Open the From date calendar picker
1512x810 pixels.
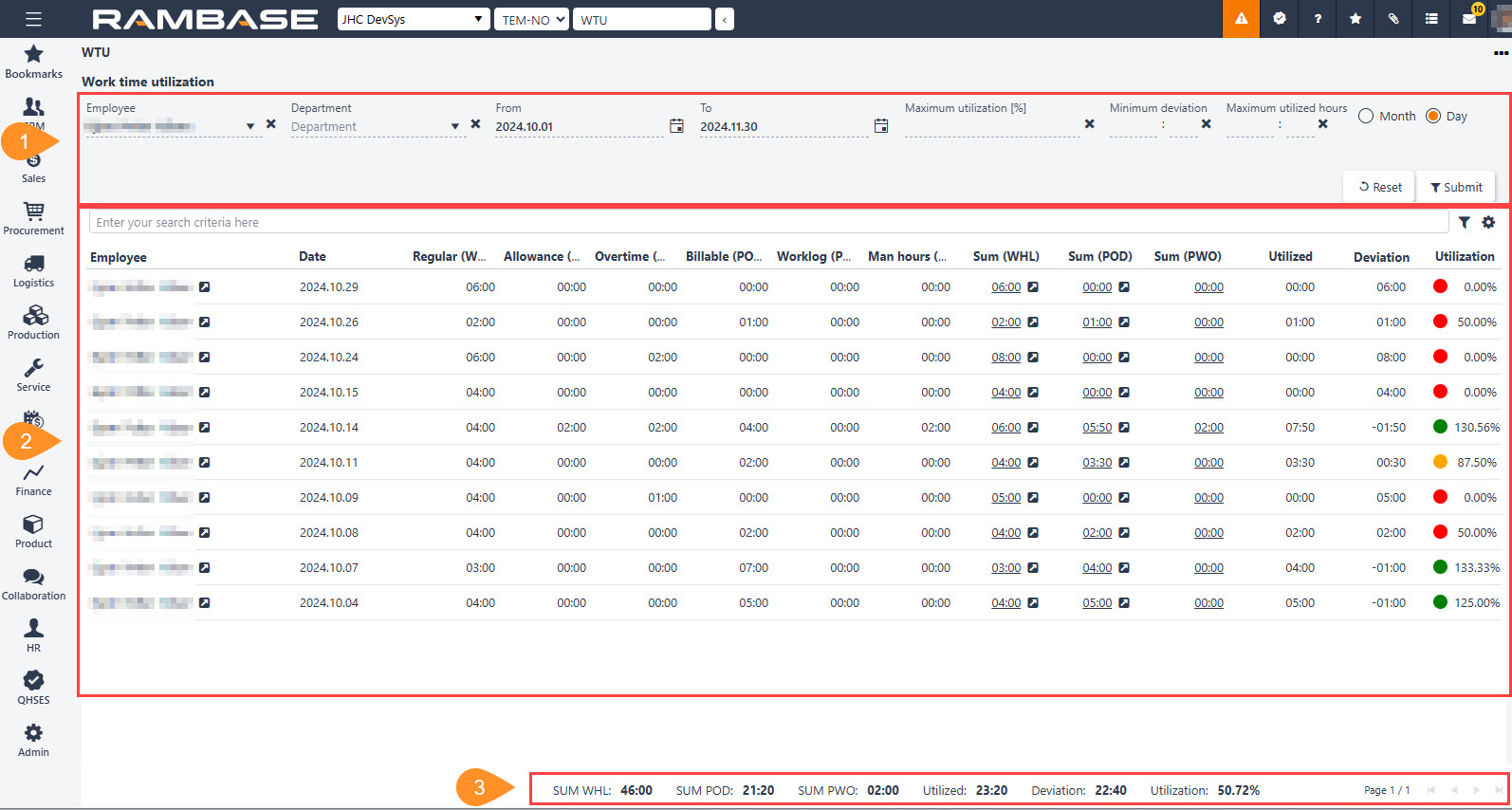pos(676,126)
